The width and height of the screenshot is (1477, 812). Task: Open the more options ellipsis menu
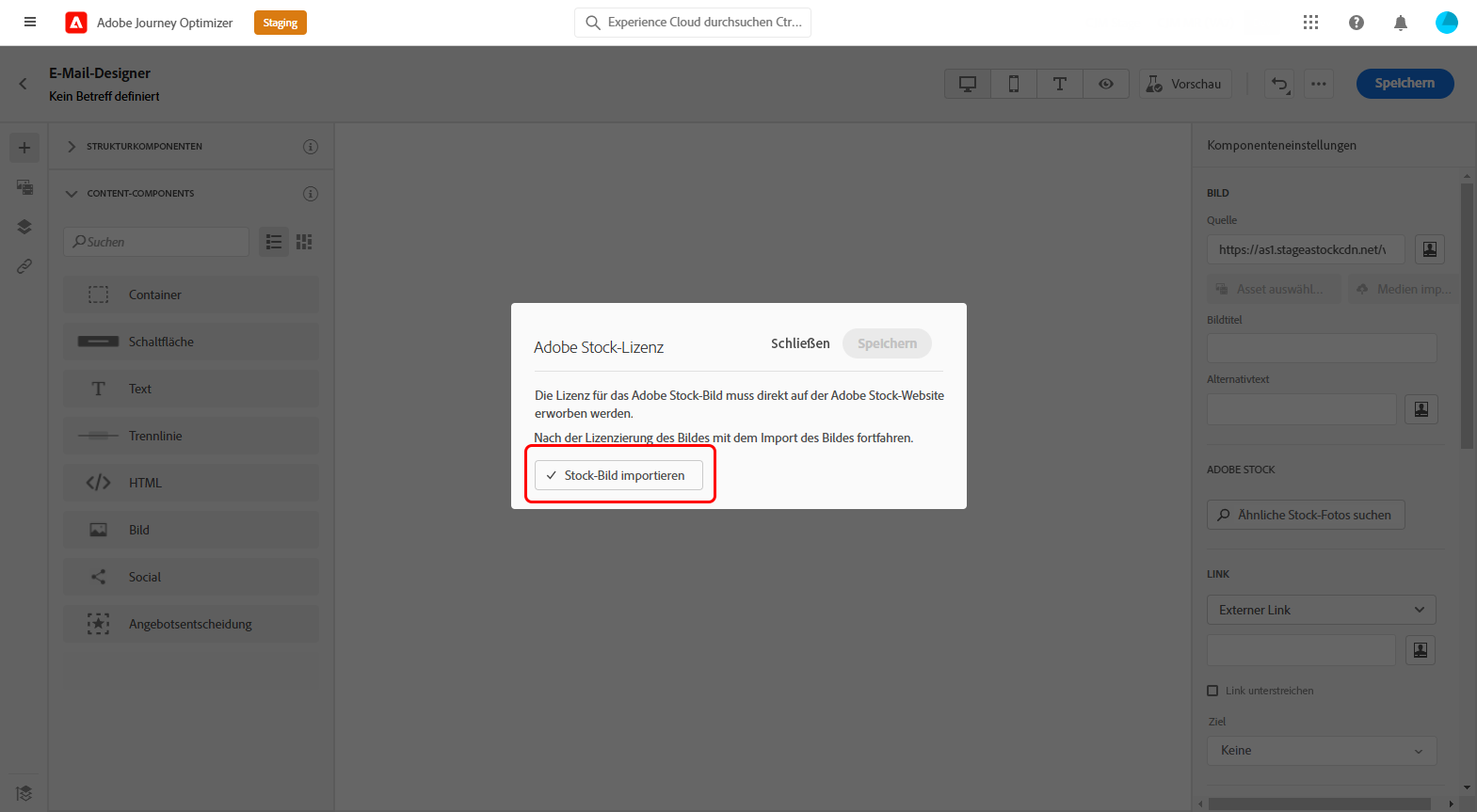(x=1319, y=84)
